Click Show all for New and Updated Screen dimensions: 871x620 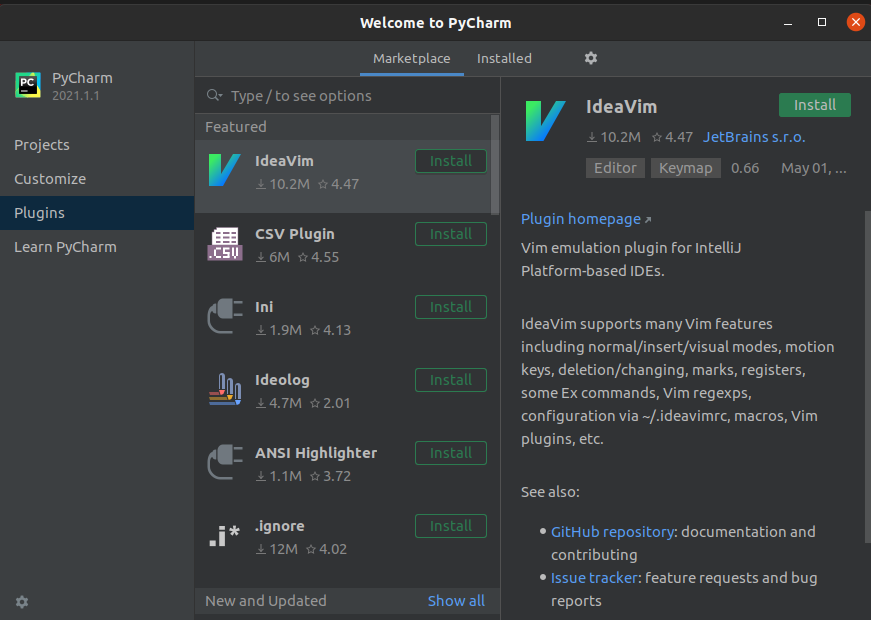[456, 601]
